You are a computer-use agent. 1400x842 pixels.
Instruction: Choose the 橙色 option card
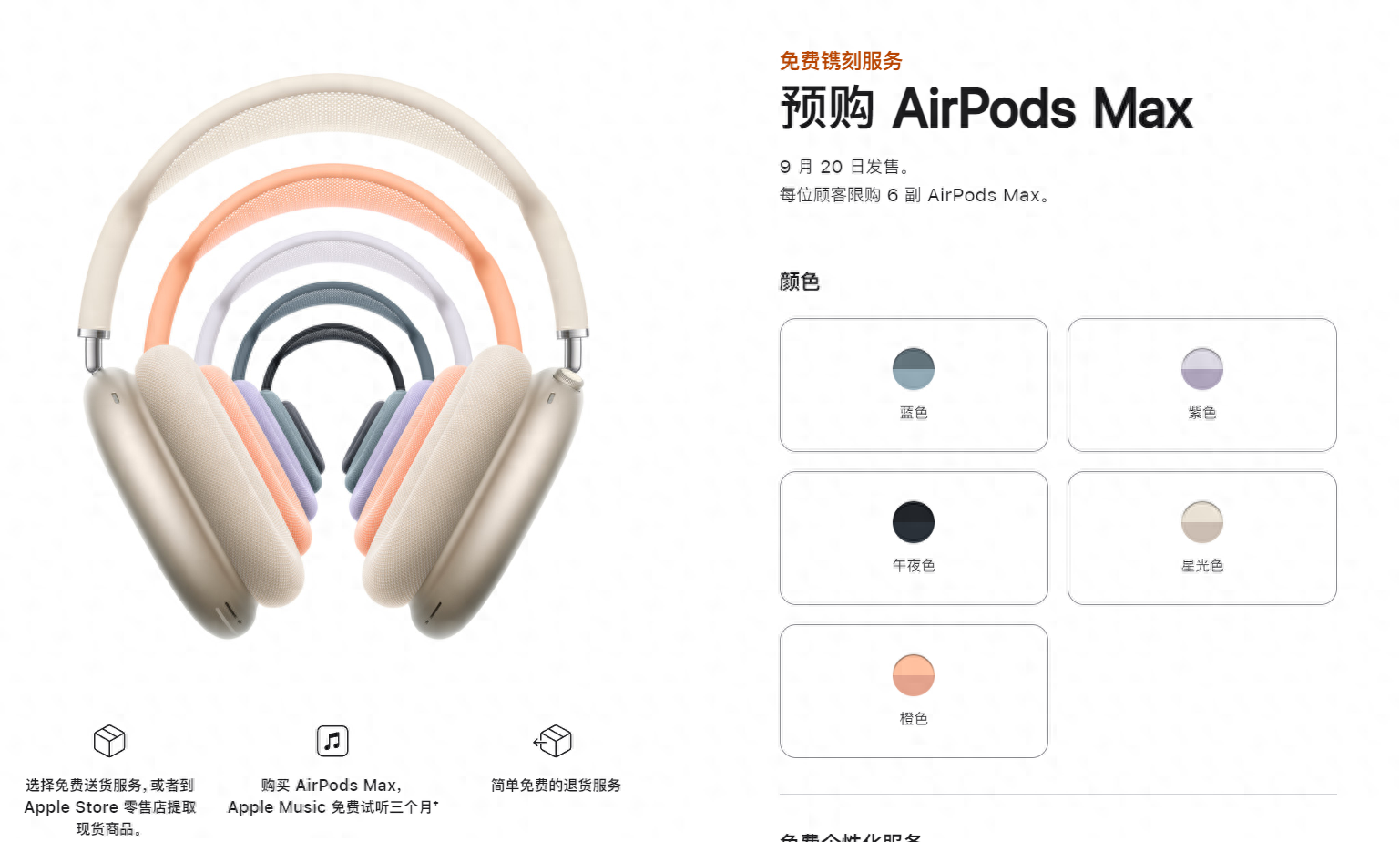point(914,691)
